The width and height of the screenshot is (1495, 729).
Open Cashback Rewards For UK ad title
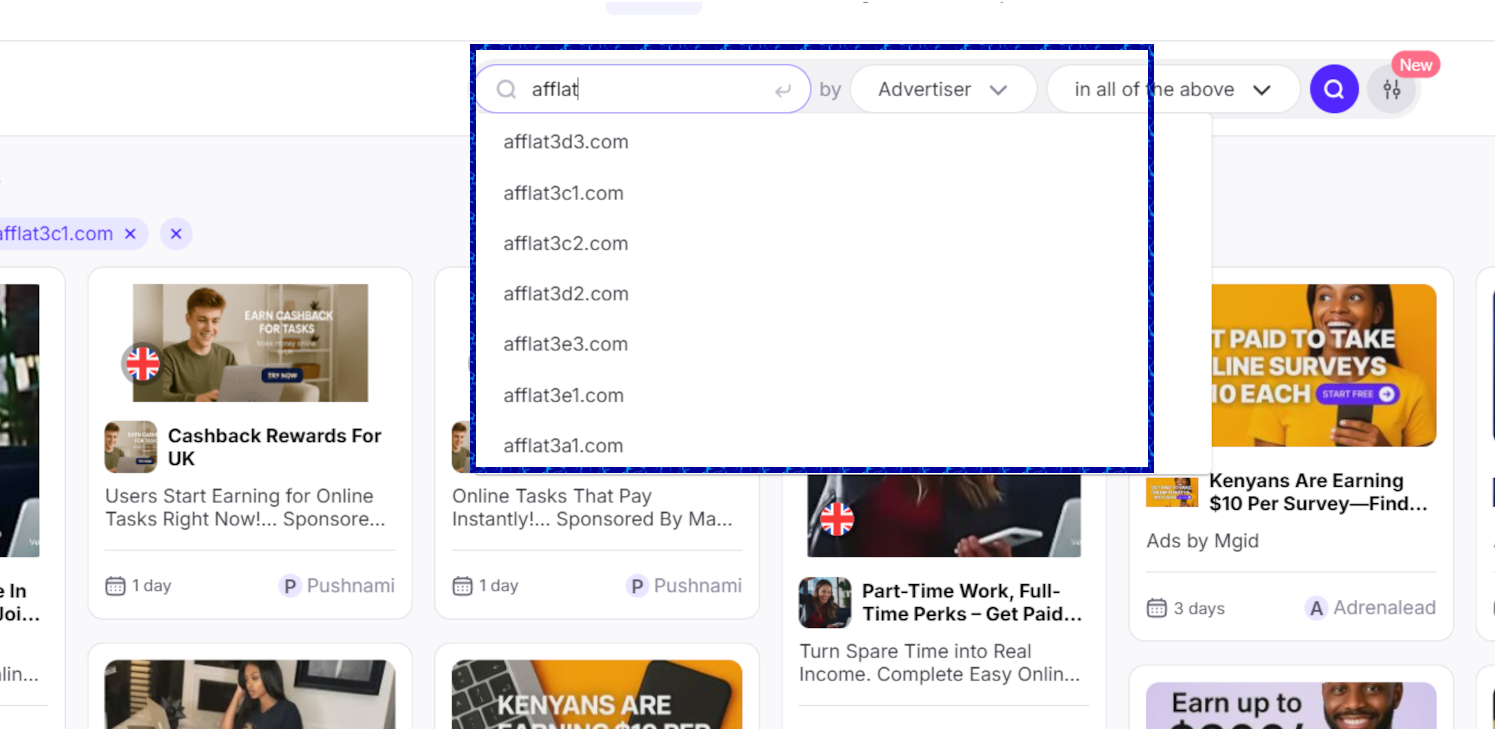tap(275, 447)
